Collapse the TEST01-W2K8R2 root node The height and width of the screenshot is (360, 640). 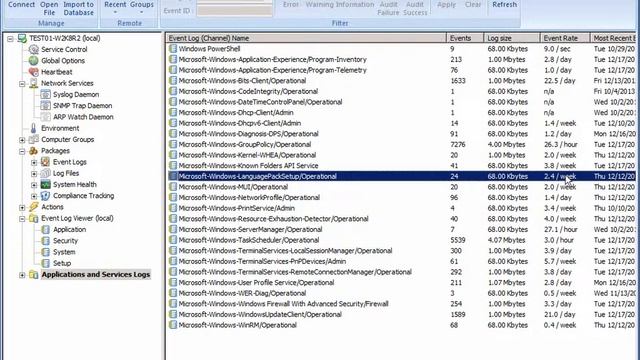pos(10,39)
